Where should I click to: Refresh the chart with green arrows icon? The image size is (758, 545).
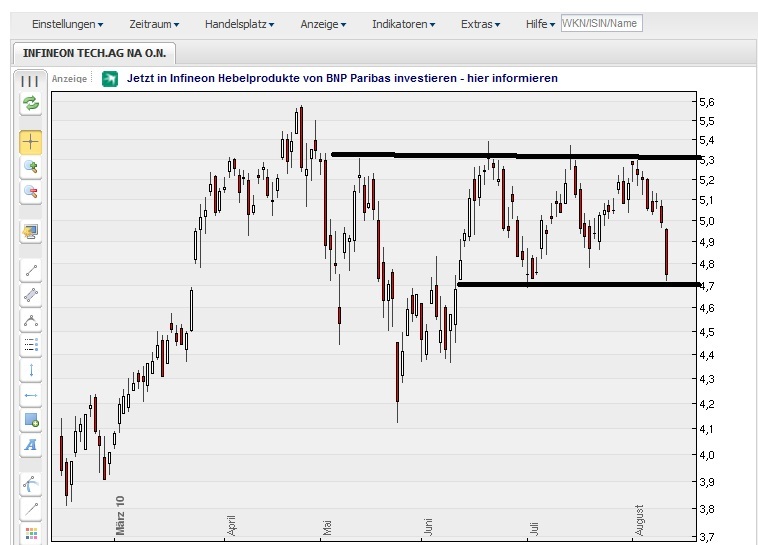[x=30, y=103]
